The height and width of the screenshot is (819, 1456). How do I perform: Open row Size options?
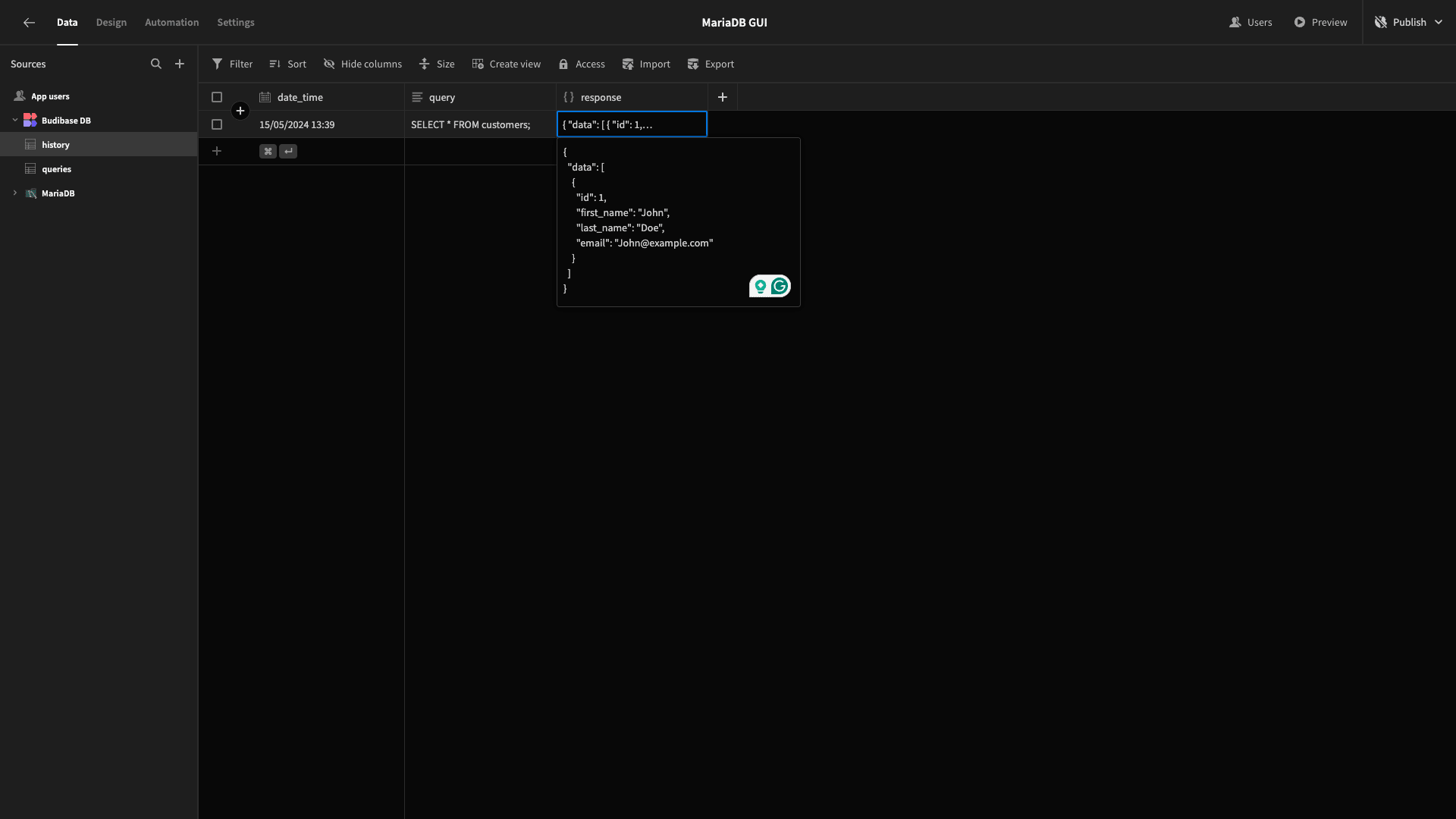[x=437, y=64]
